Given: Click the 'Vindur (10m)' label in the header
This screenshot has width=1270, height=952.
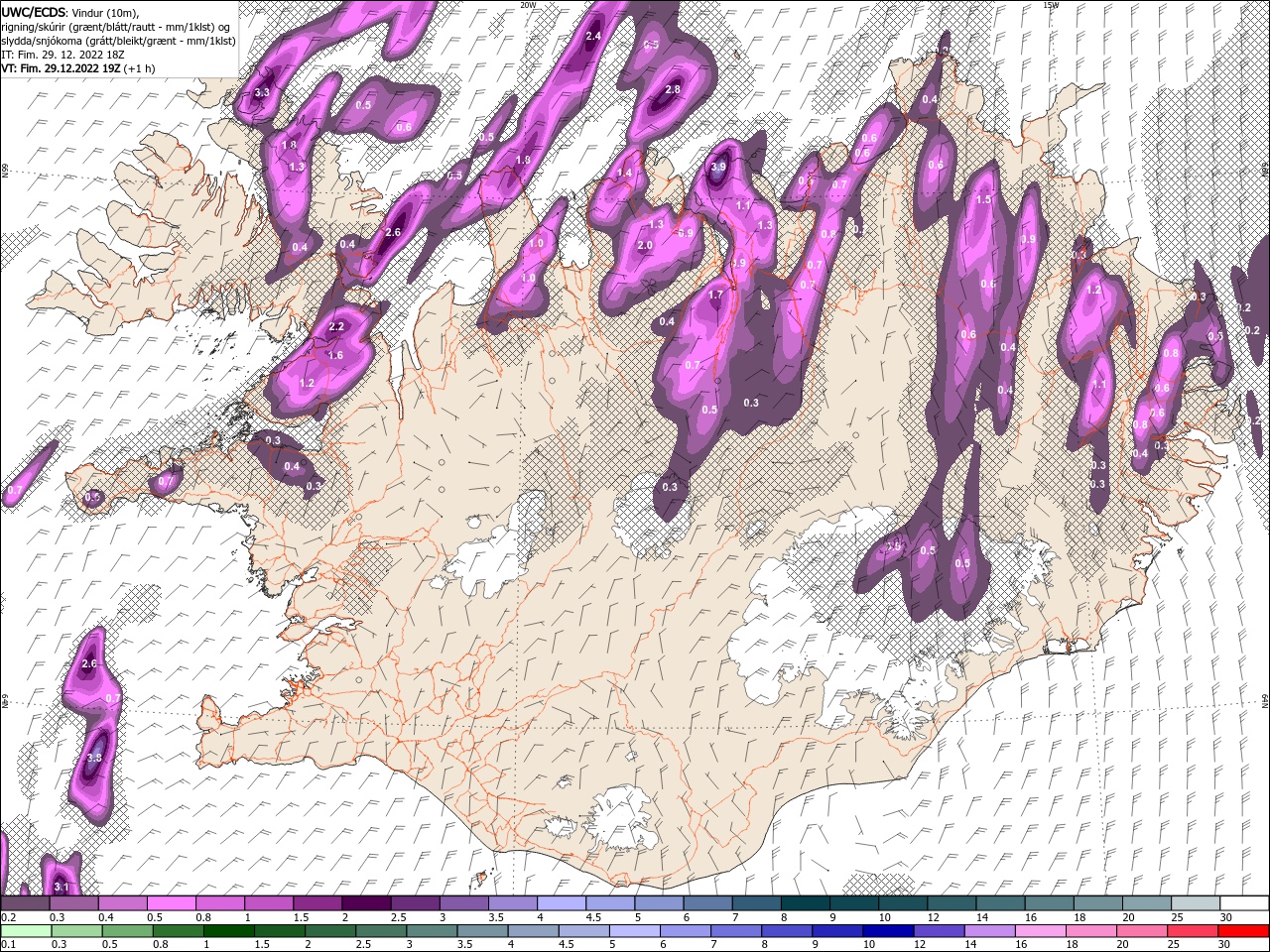Looking at the screenshot, I should [x=106, y=12].
